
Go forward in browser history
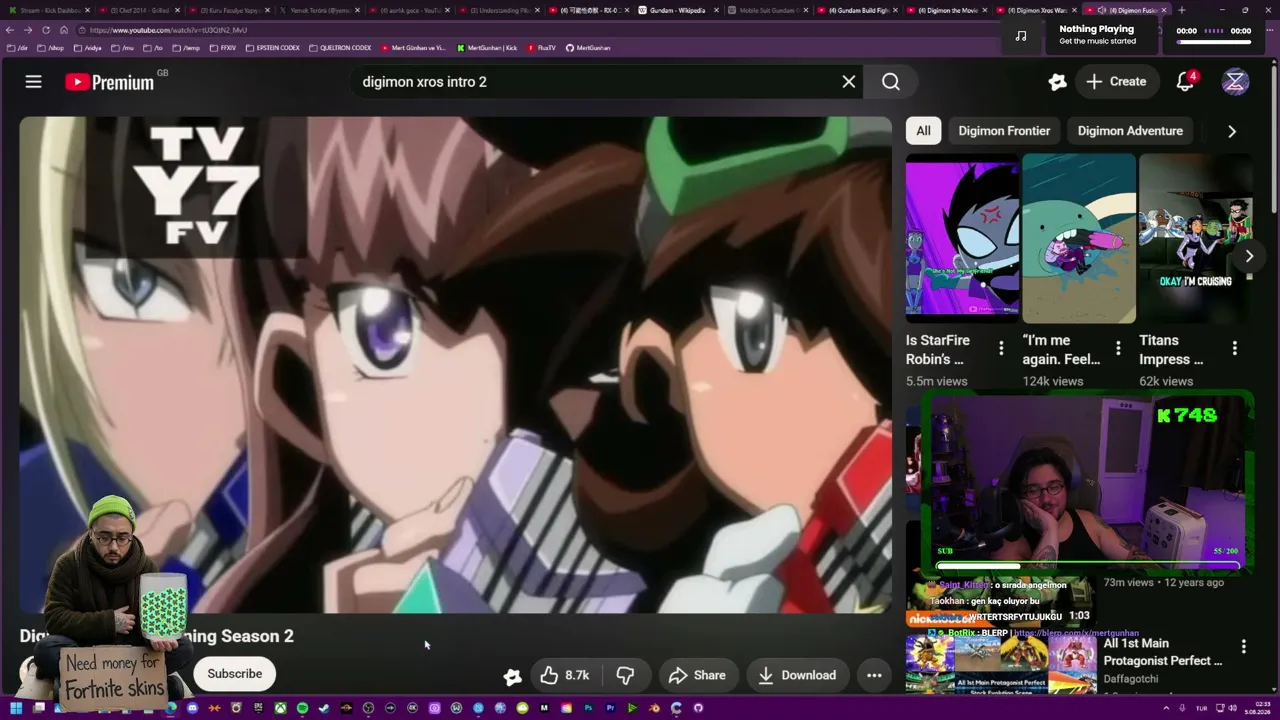[x=28, y=30]
